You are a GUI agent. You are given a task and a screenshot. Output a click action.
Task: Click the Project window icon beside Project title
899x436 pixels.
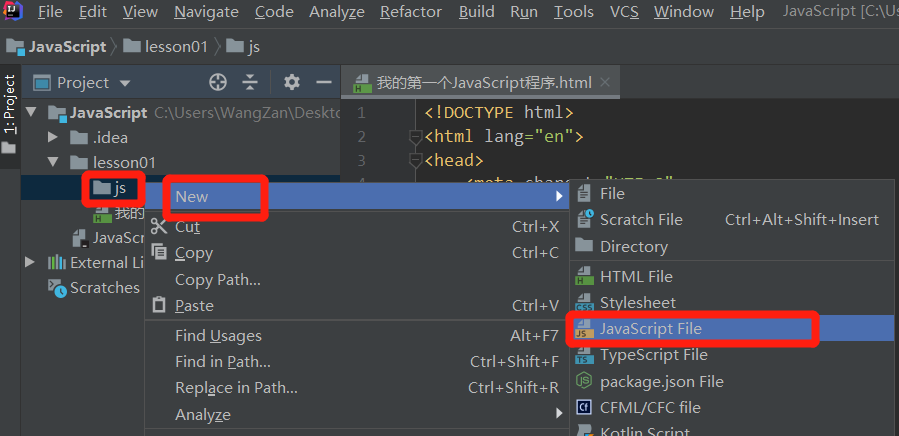click(42, 83)
